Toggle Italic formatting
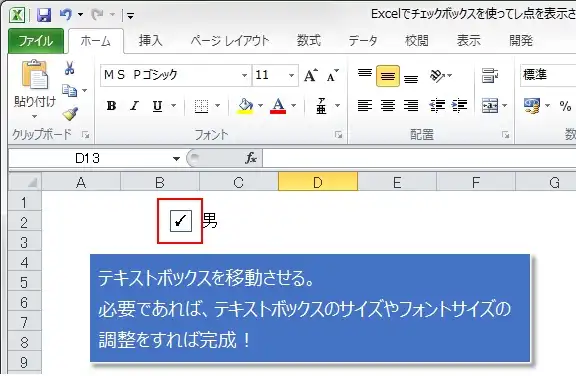The width and height of the screenshot is (576, 376). (134, 106)
